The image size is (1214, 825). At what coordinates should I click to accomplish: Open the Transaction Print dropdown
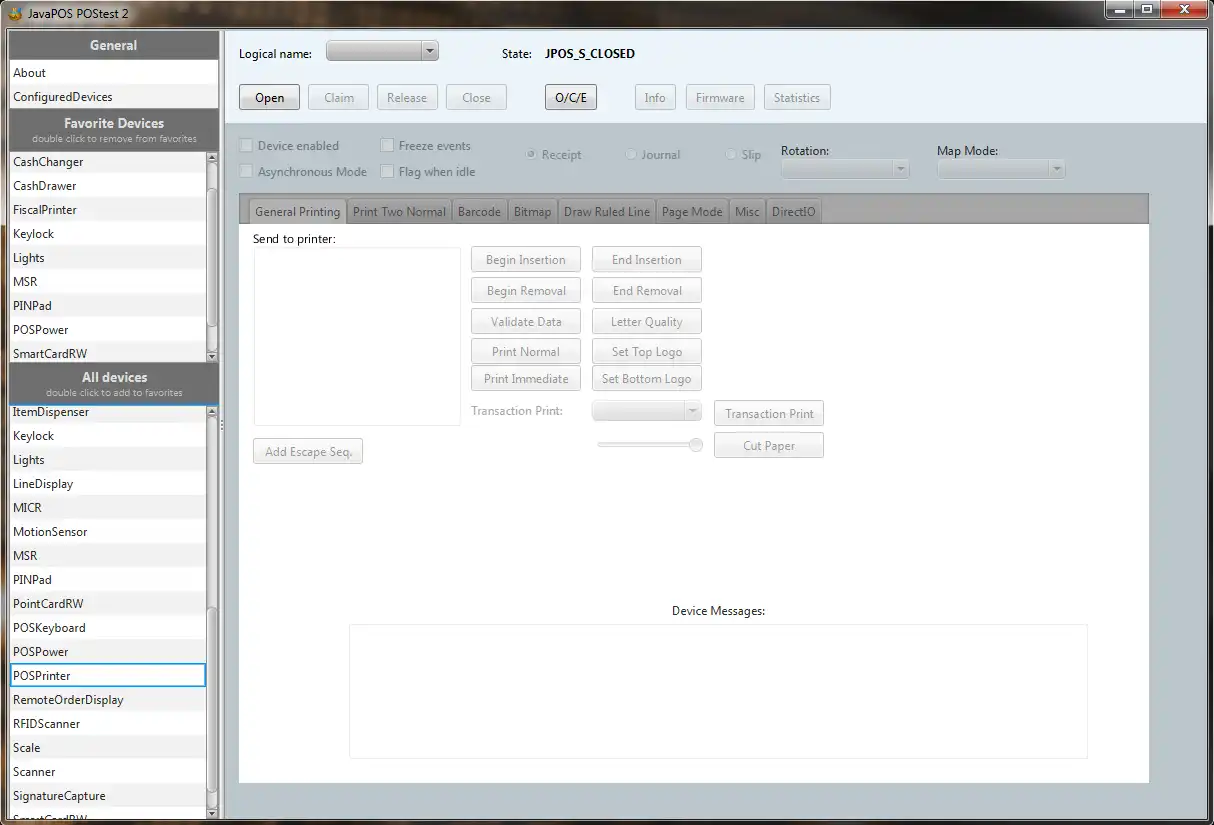click(647, 411)
